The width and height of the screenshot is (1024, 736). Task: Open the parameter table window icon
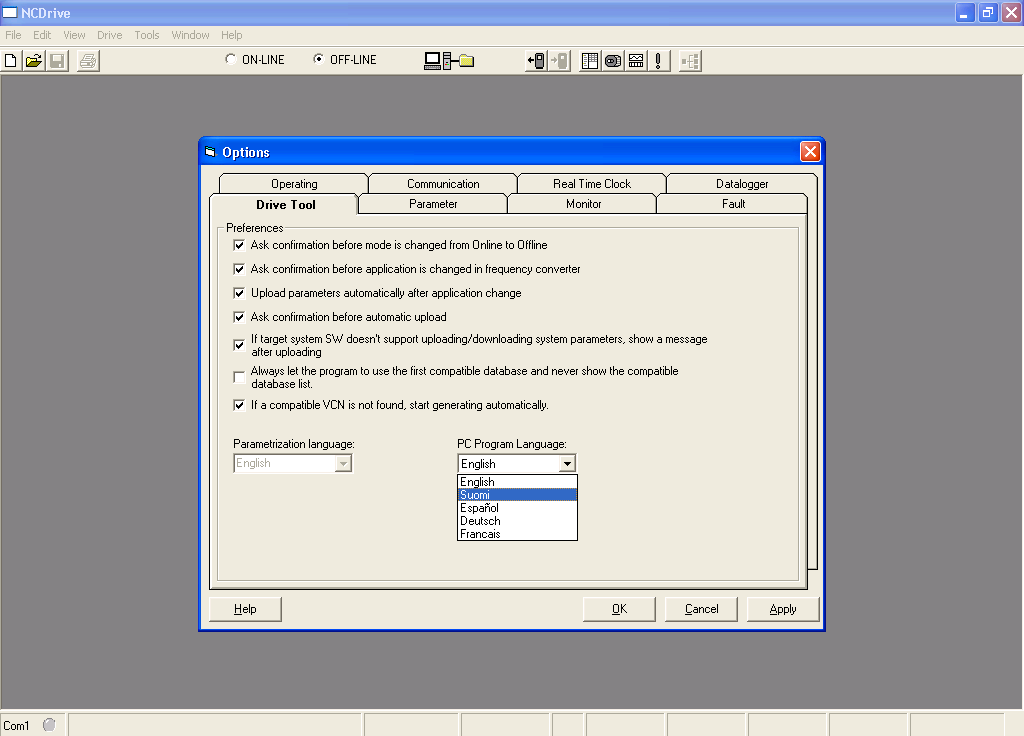click(590, 61)
